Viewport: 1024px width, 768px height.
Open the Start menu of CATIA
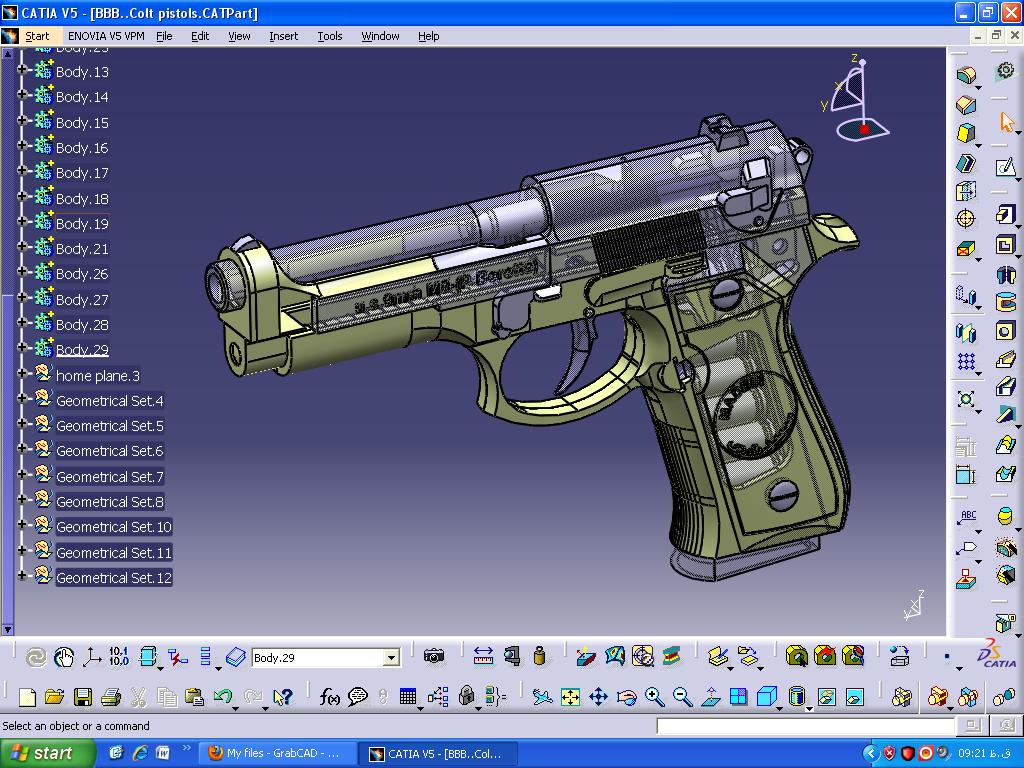37,36
